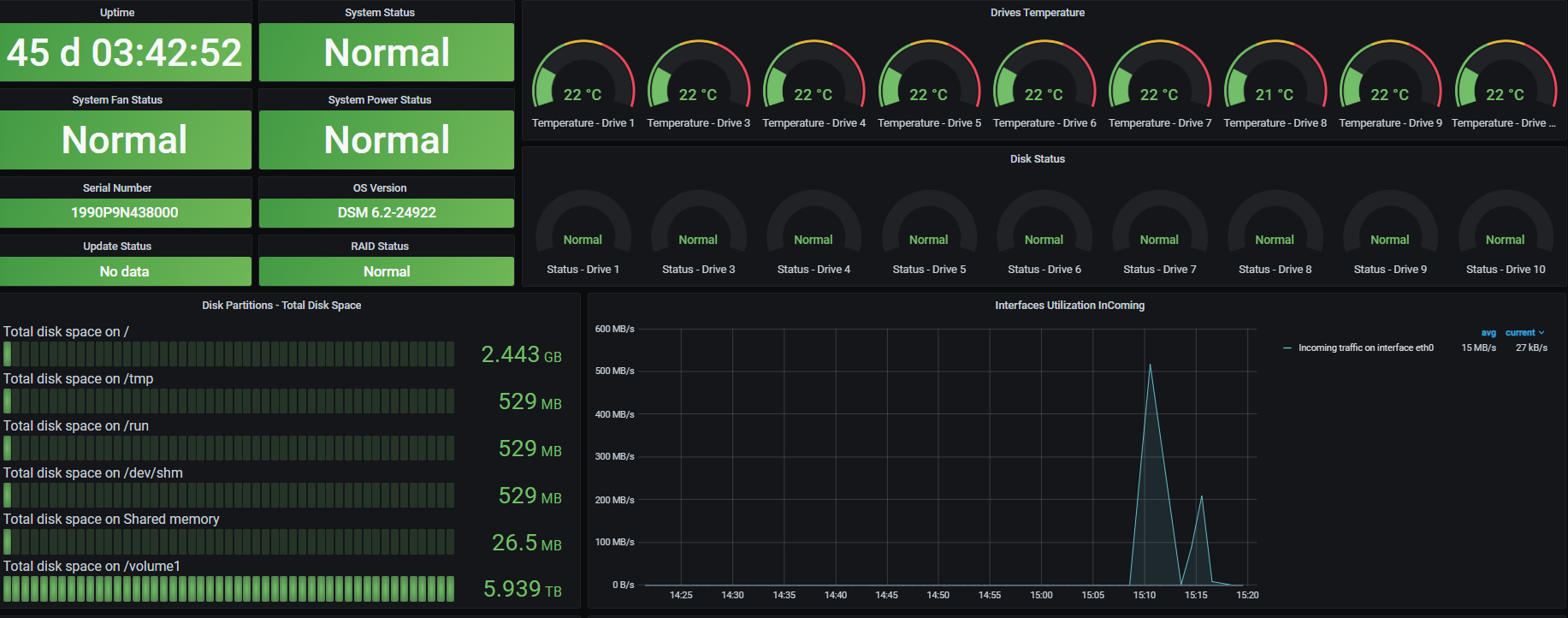Sort the legend by avg column
This screenshot has width=1568, height=618.
1488,333
